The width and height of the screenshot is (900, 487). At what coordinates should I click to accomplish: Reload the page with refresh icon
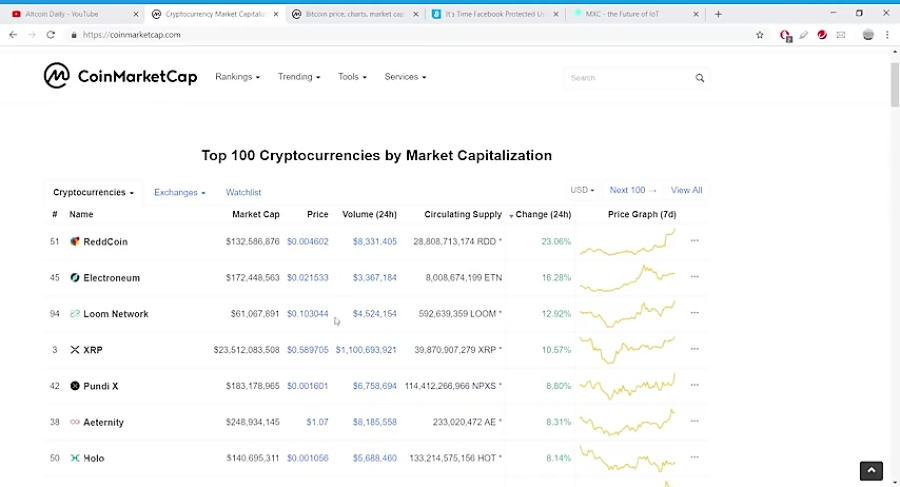(51, 34)
